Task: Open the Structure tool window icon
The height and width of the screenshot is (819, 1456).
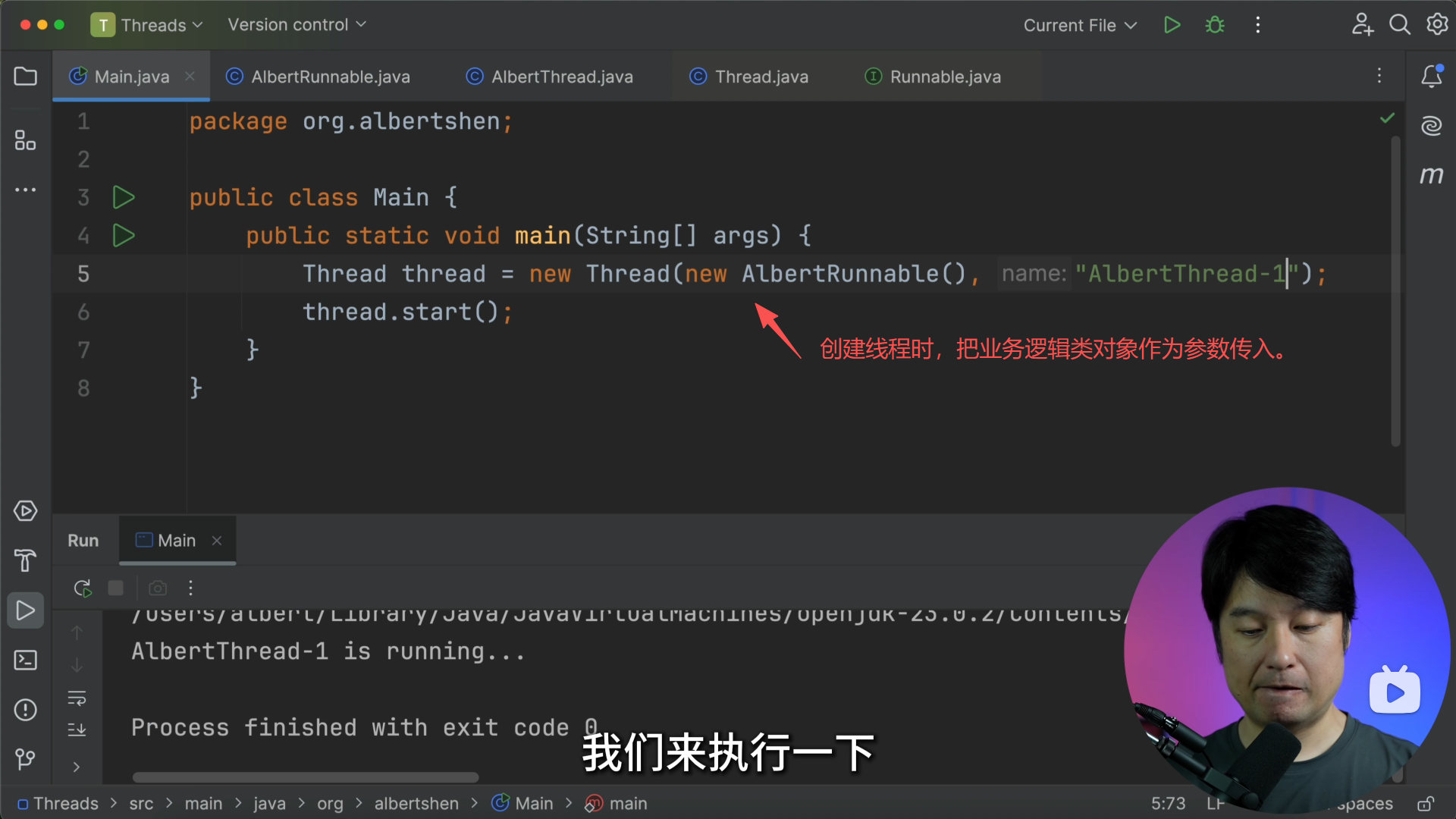Action: click(x=25, y=140)
